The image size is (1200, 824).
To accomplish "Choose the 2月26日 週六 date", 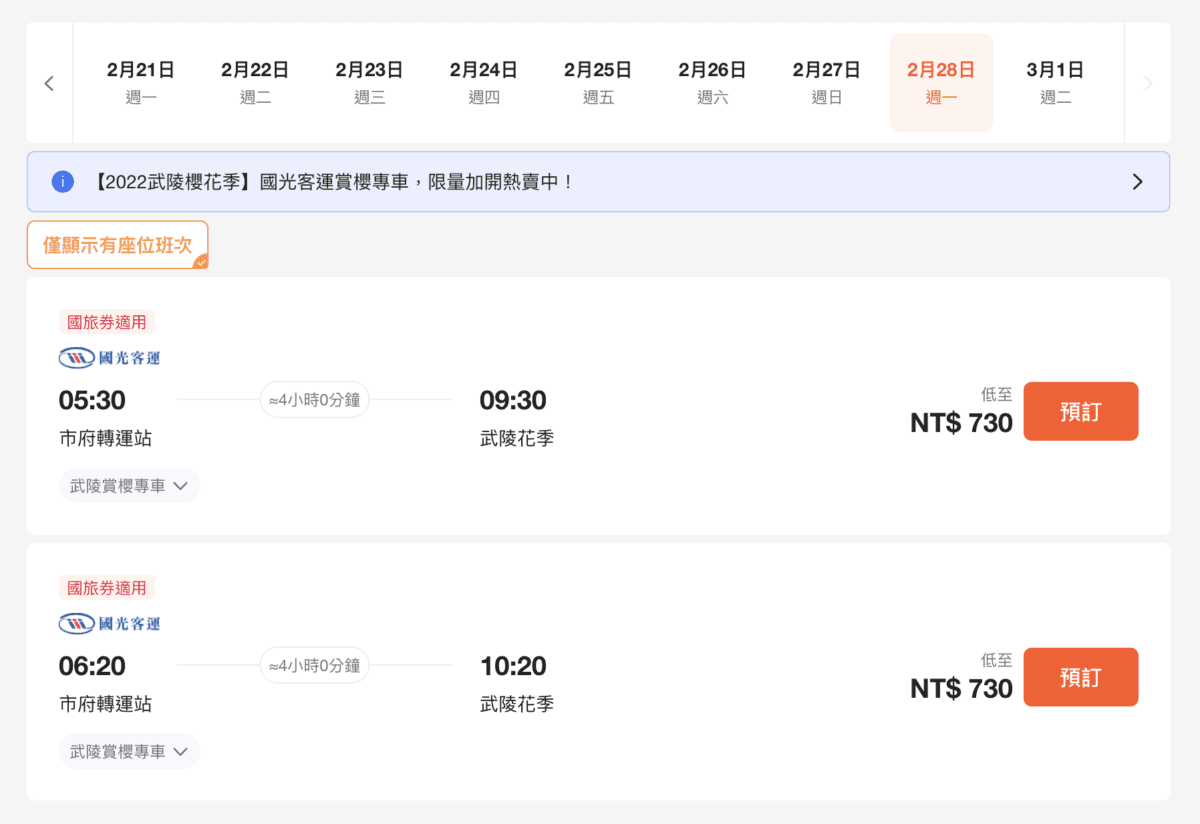I will pos(712,83).
